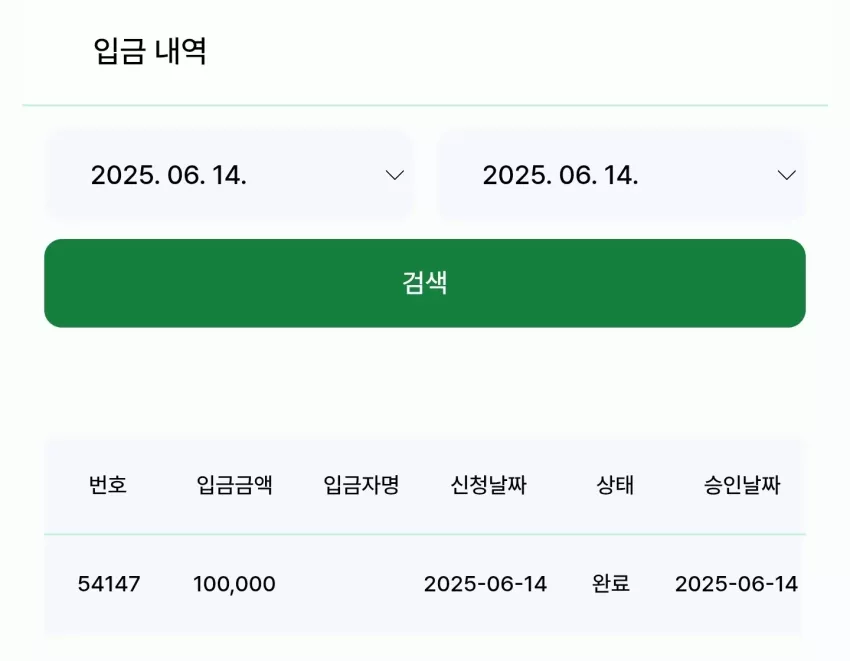850x661 pixels.
Task: Open the start date 2025. 06. 14. selector
Action: (x=229, y=175)
